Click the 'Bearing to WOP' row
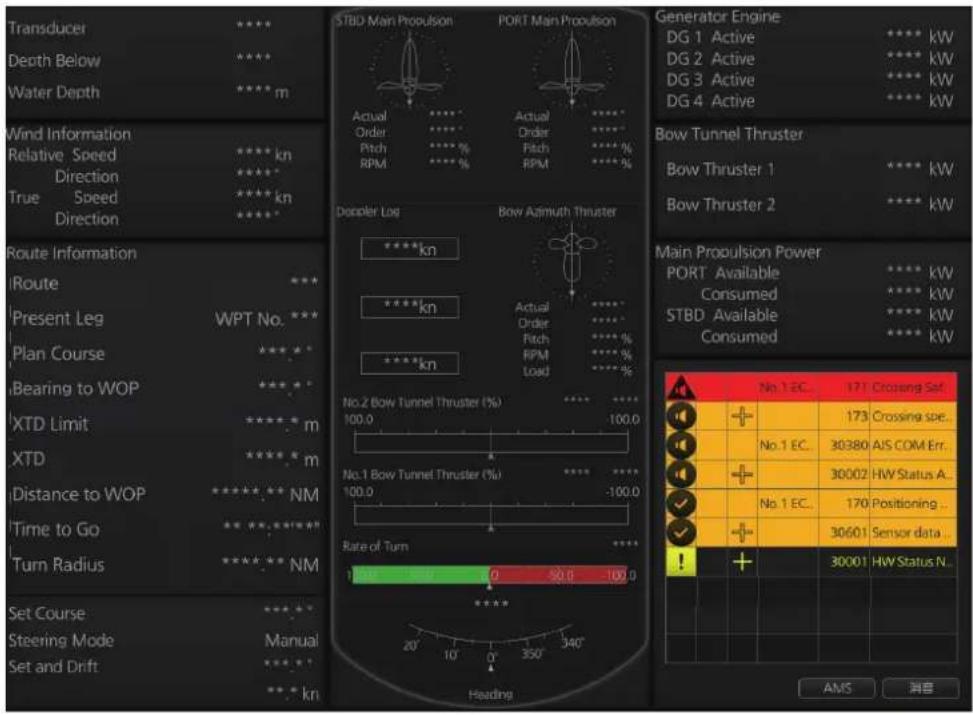 (x=165, y=389)
